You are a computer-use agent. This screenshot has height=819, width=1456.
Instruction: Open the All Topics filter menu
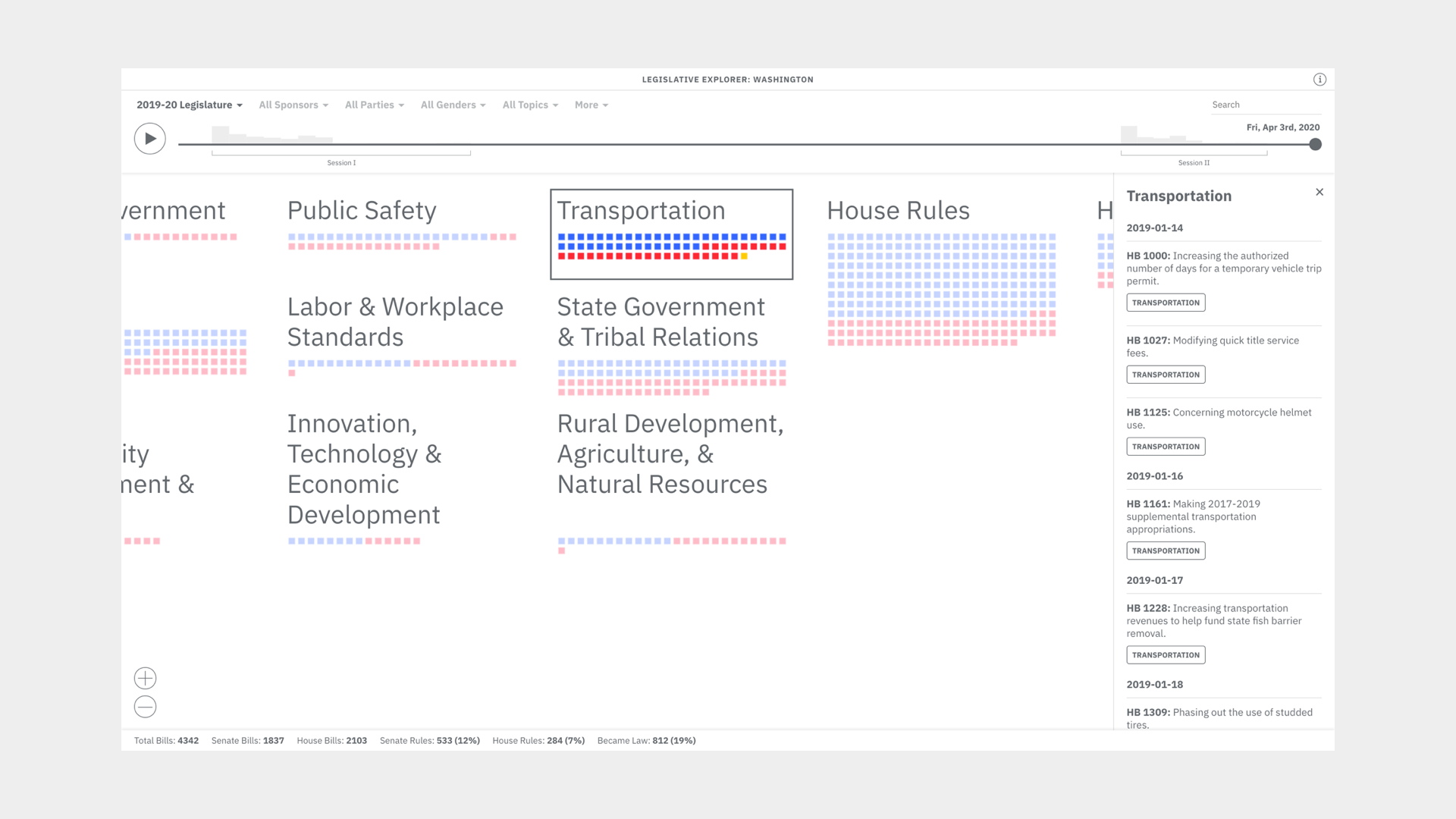[x=530, y=105]
